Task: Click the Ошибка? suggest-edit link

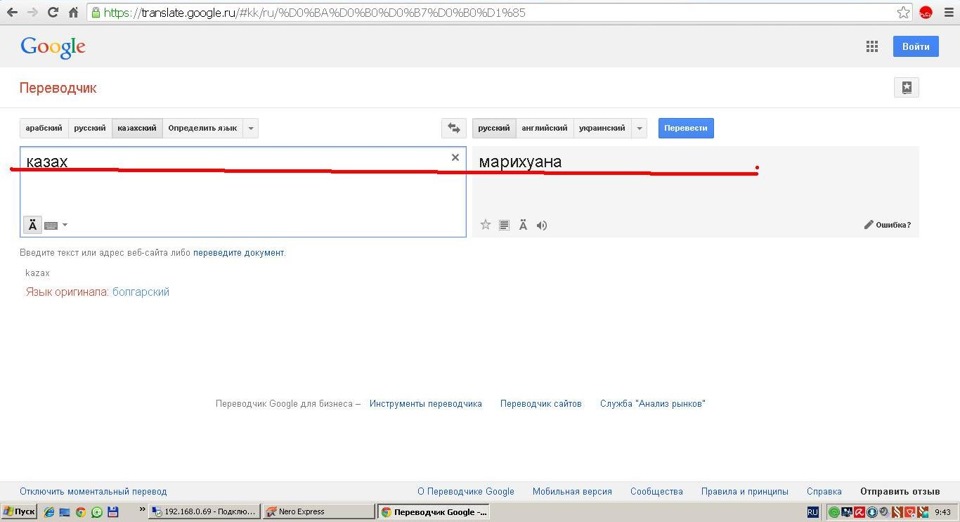Action: pyautogui.click(x=888, y=225)
